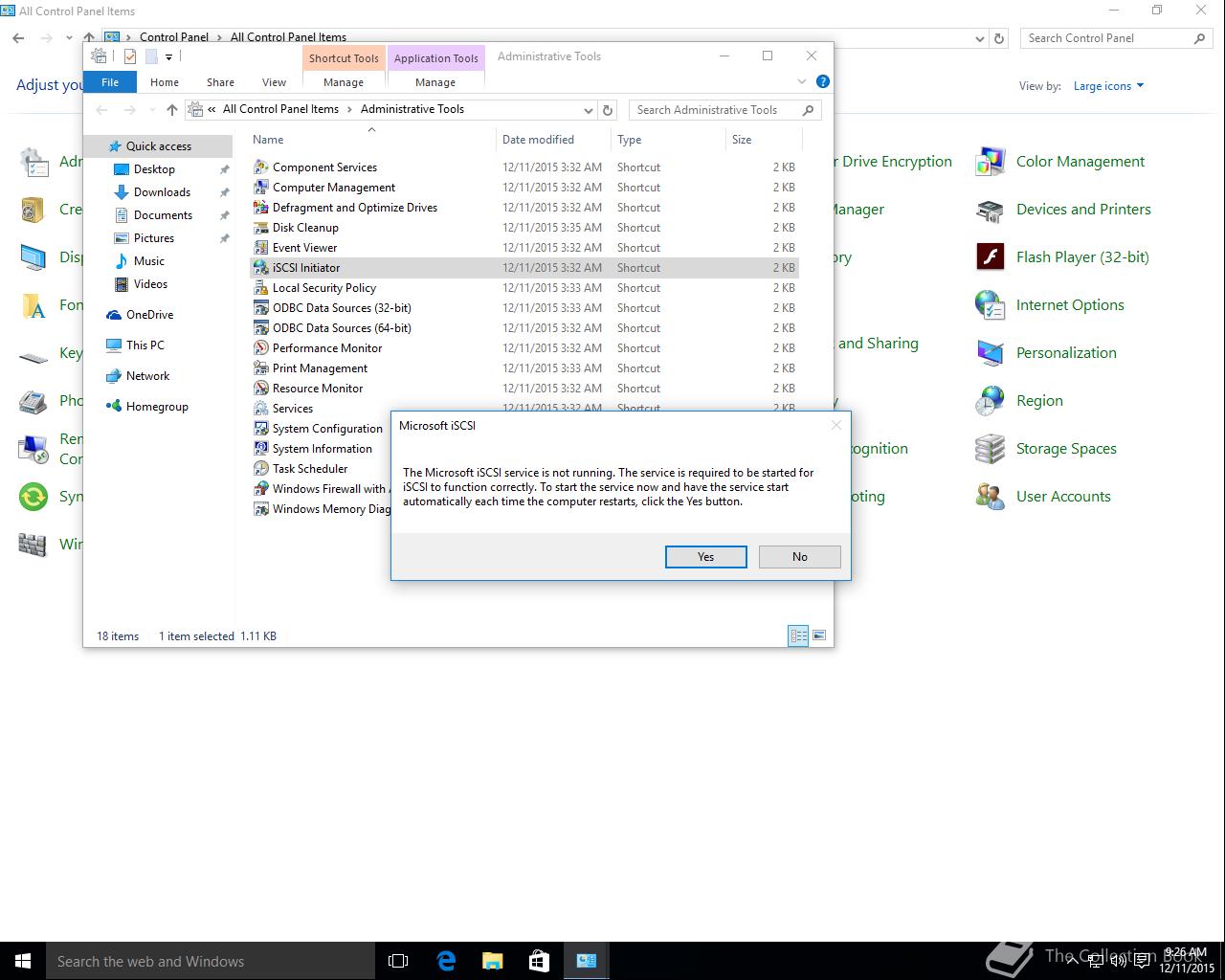This screenshot has height=980, width=1225.
Task: Click No in Microsoft iSCSI dialog
Action: 799,557
